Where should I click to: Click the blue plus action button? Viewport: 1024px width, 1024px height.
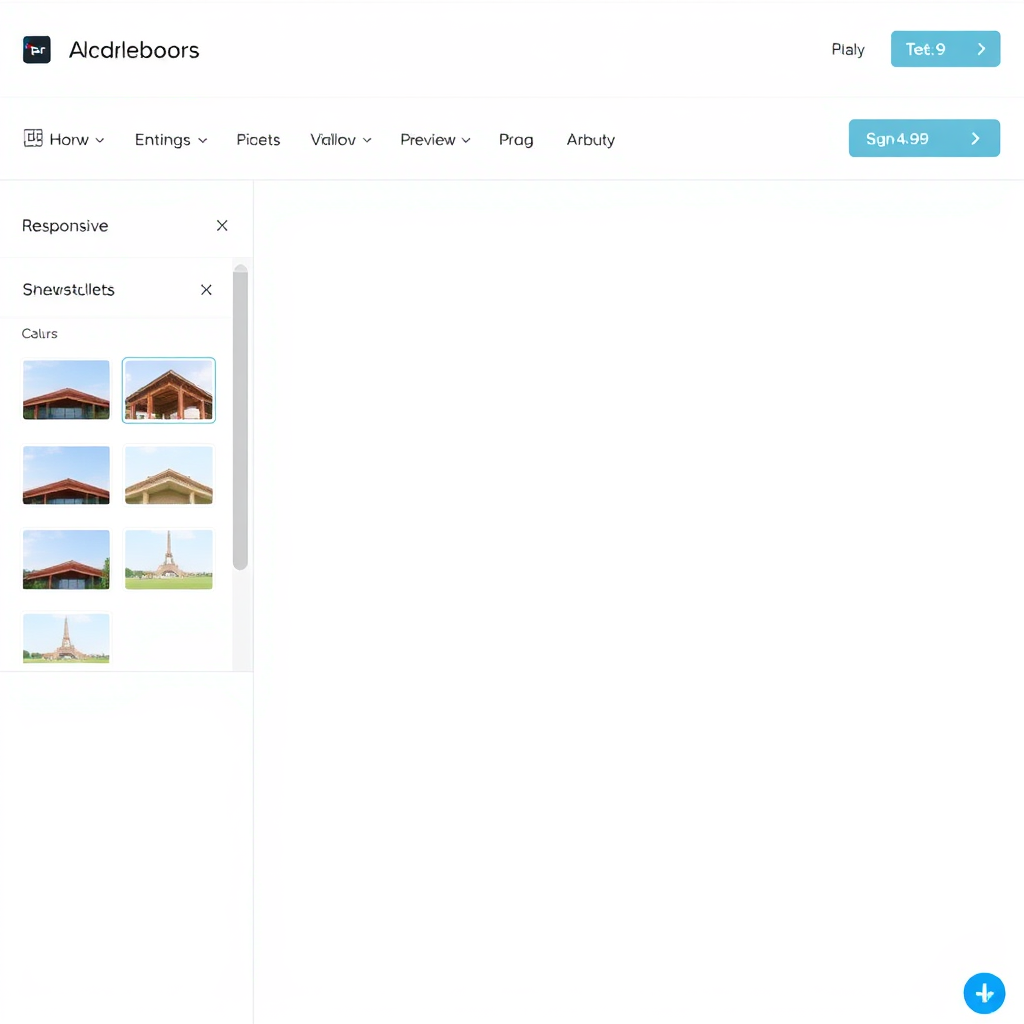click(984, 992)
